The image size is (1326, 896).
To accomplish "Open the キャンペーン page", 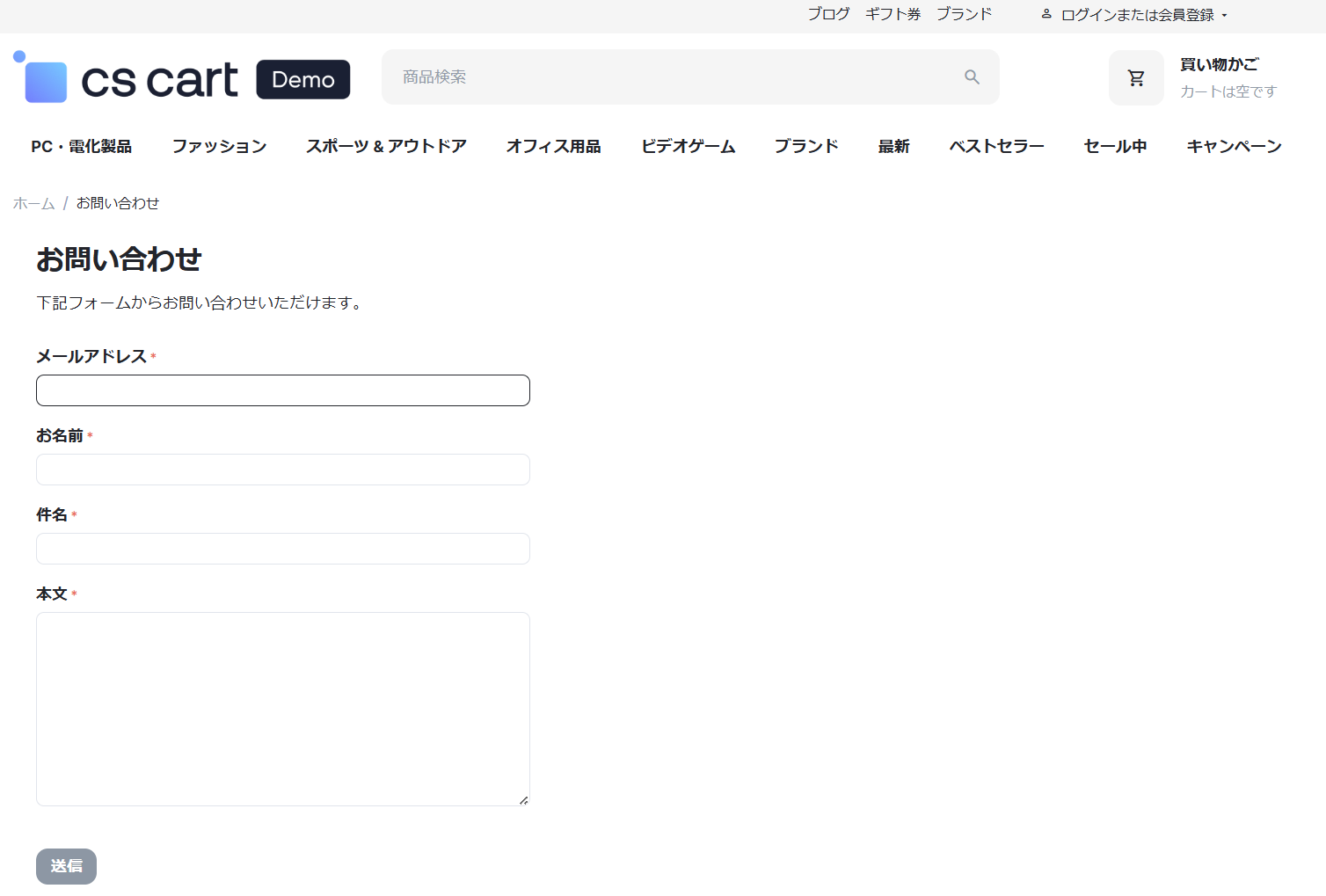I will (1234, 146).
